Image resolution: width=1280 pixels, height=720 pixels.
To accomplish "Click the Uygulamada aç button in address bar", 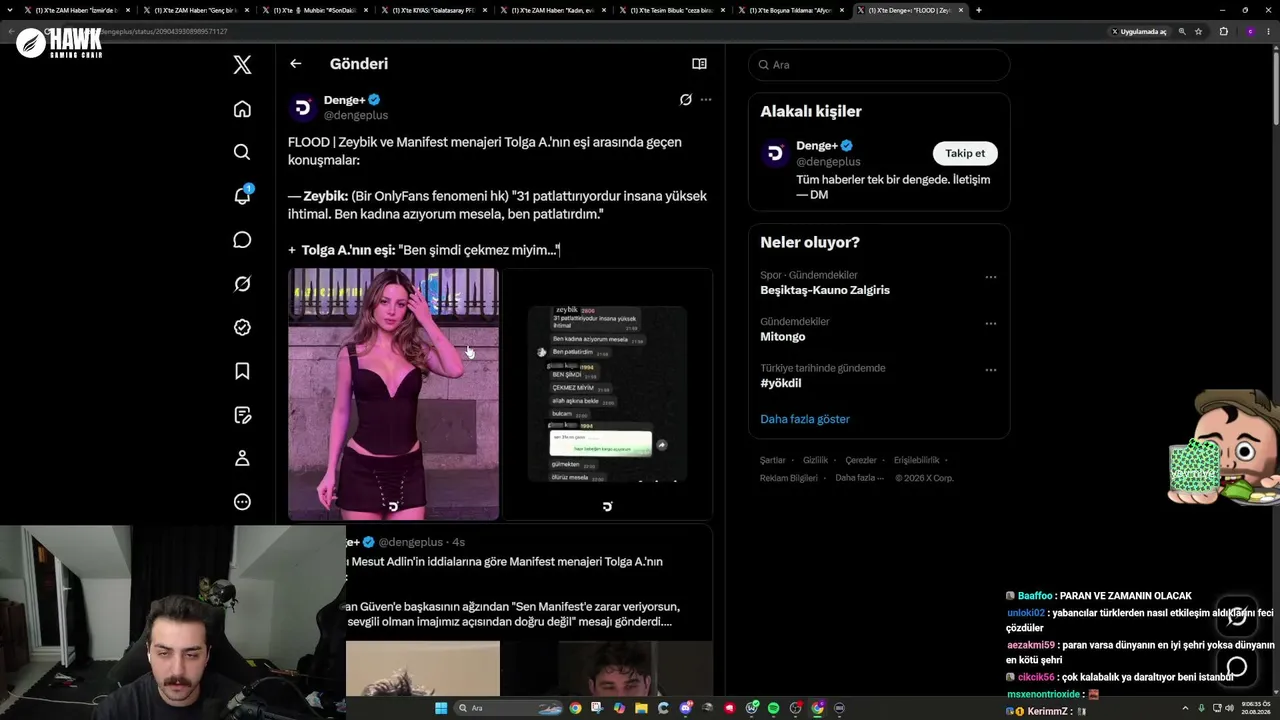I will pos(1140,32).
